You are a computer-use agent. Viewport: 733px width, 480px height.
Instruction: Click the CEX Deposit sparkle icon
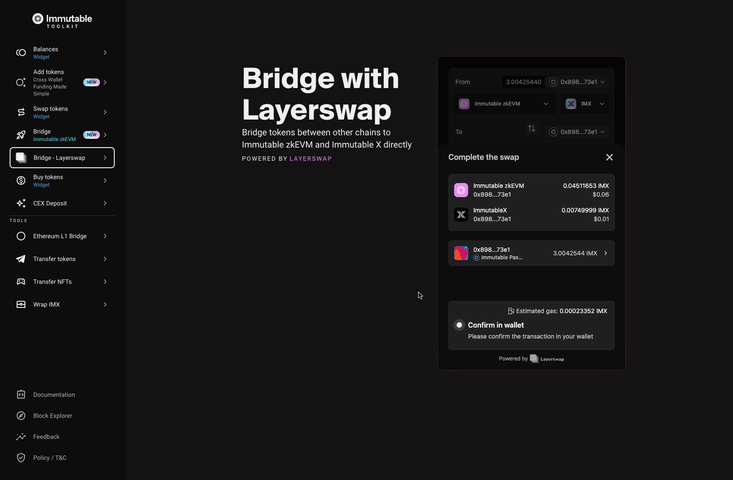click(x=21, y=203)
